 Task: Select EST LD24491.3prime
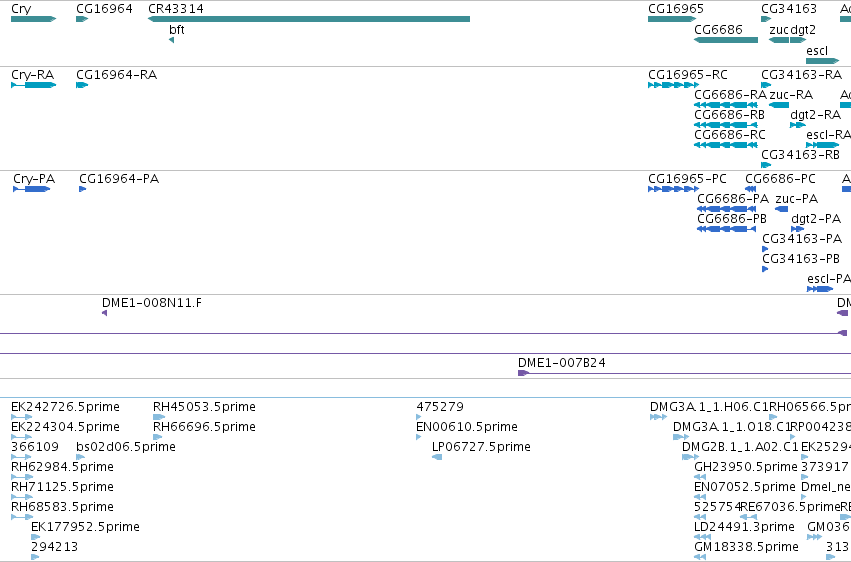tap(744, 527)
